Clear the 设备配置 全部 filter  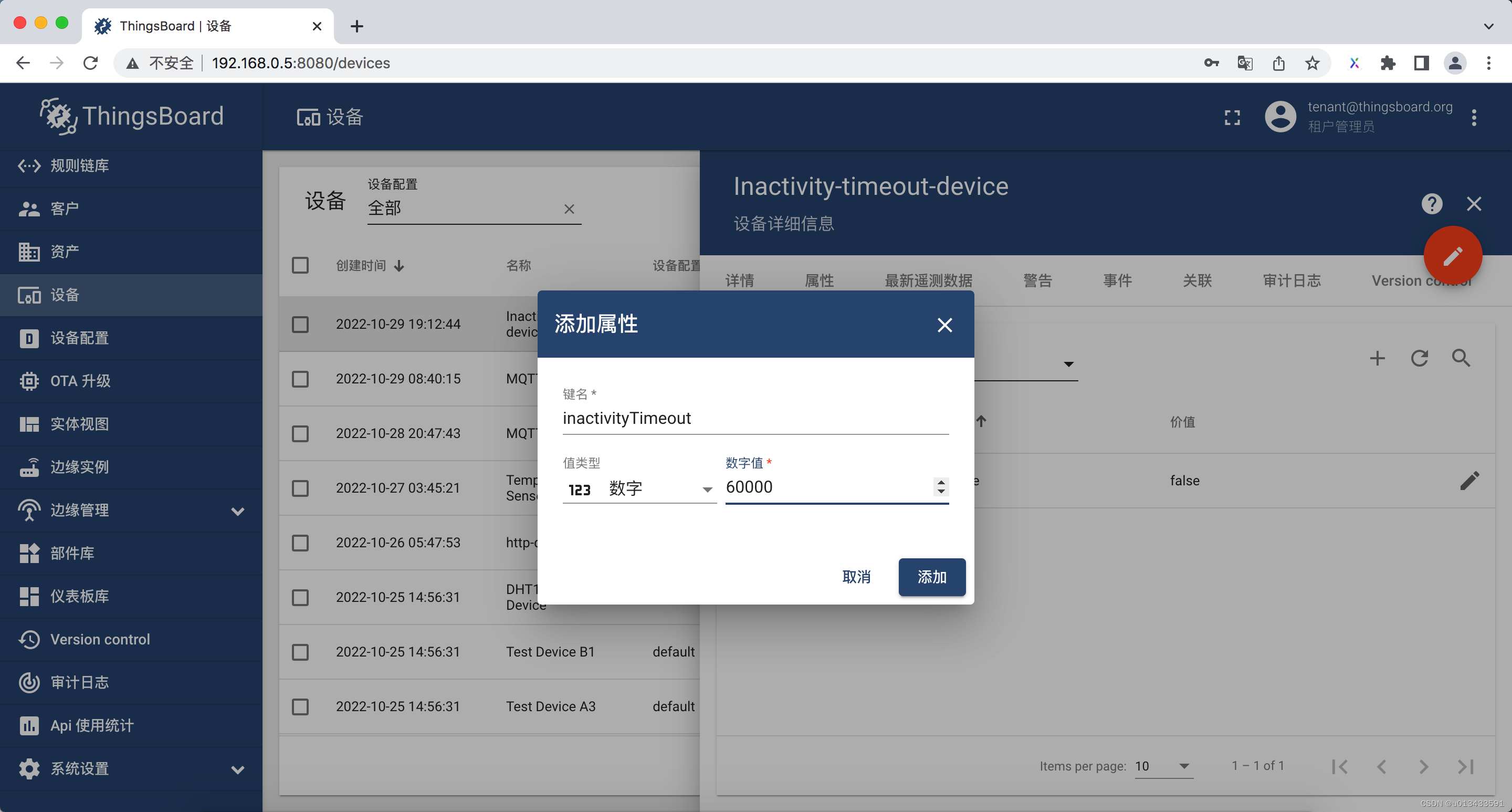point(569,209)
